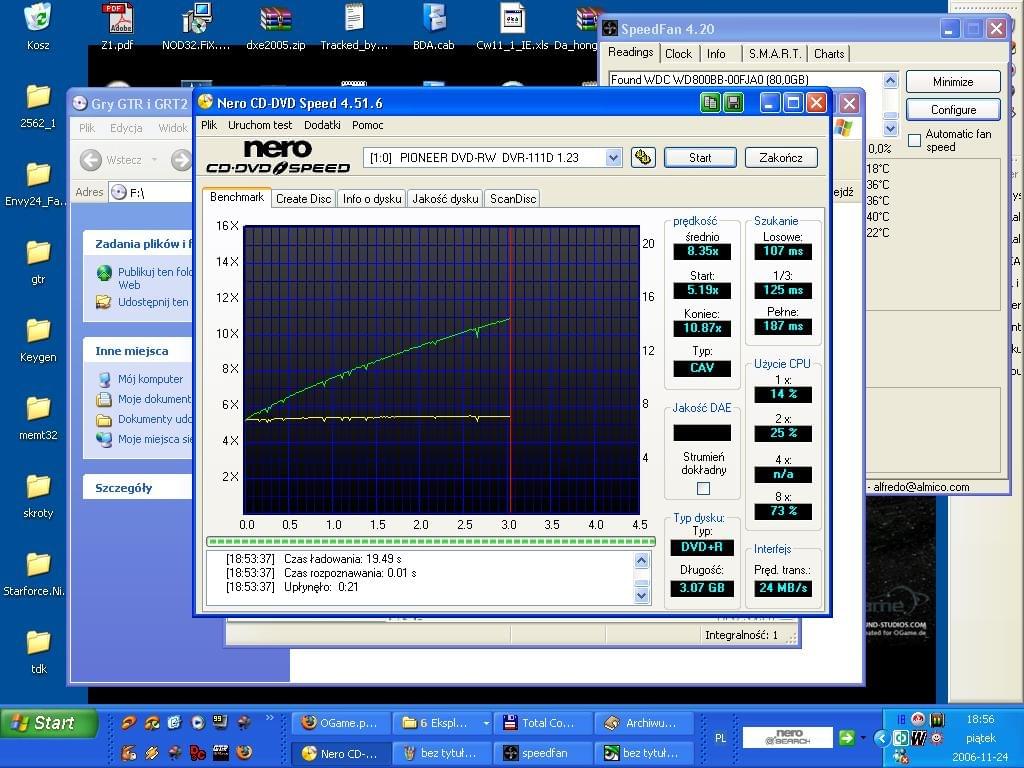Open the gtr desktop folder

[x=38, y=262]
